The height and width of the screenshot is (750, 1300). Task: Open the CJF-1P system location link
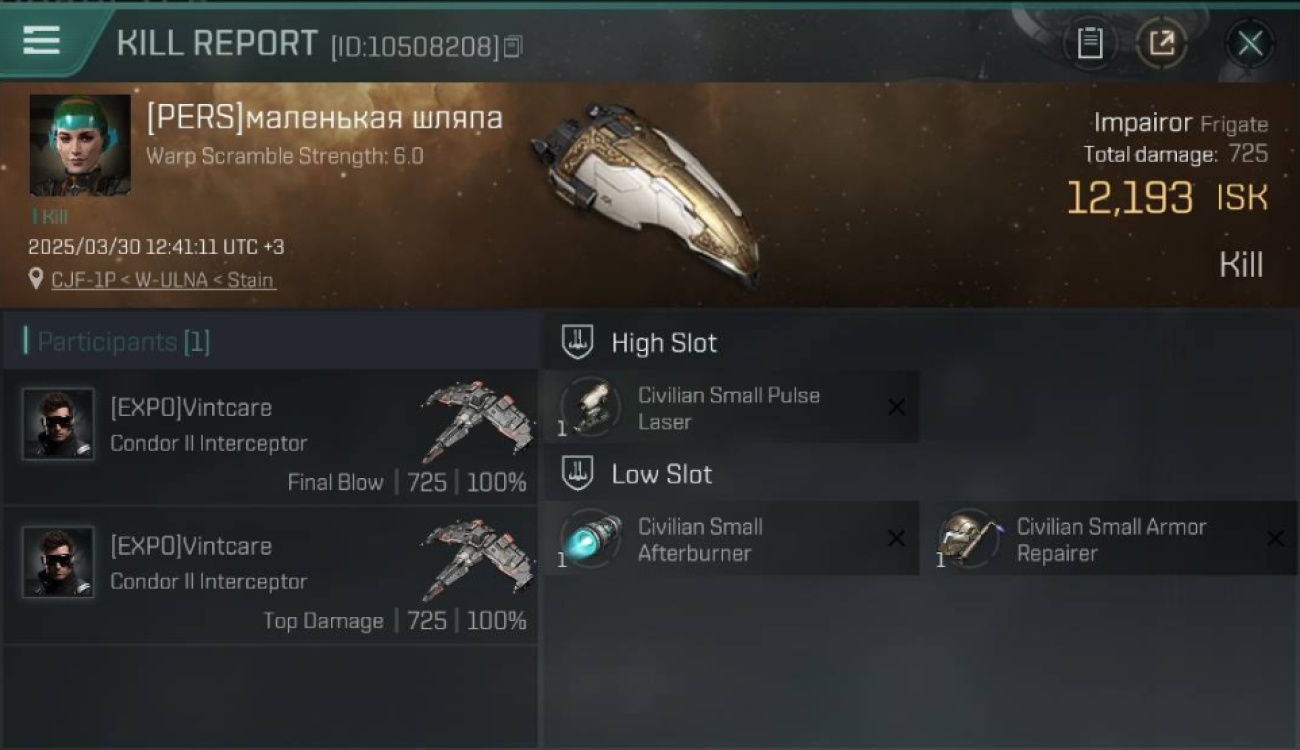tap(163, 280)
